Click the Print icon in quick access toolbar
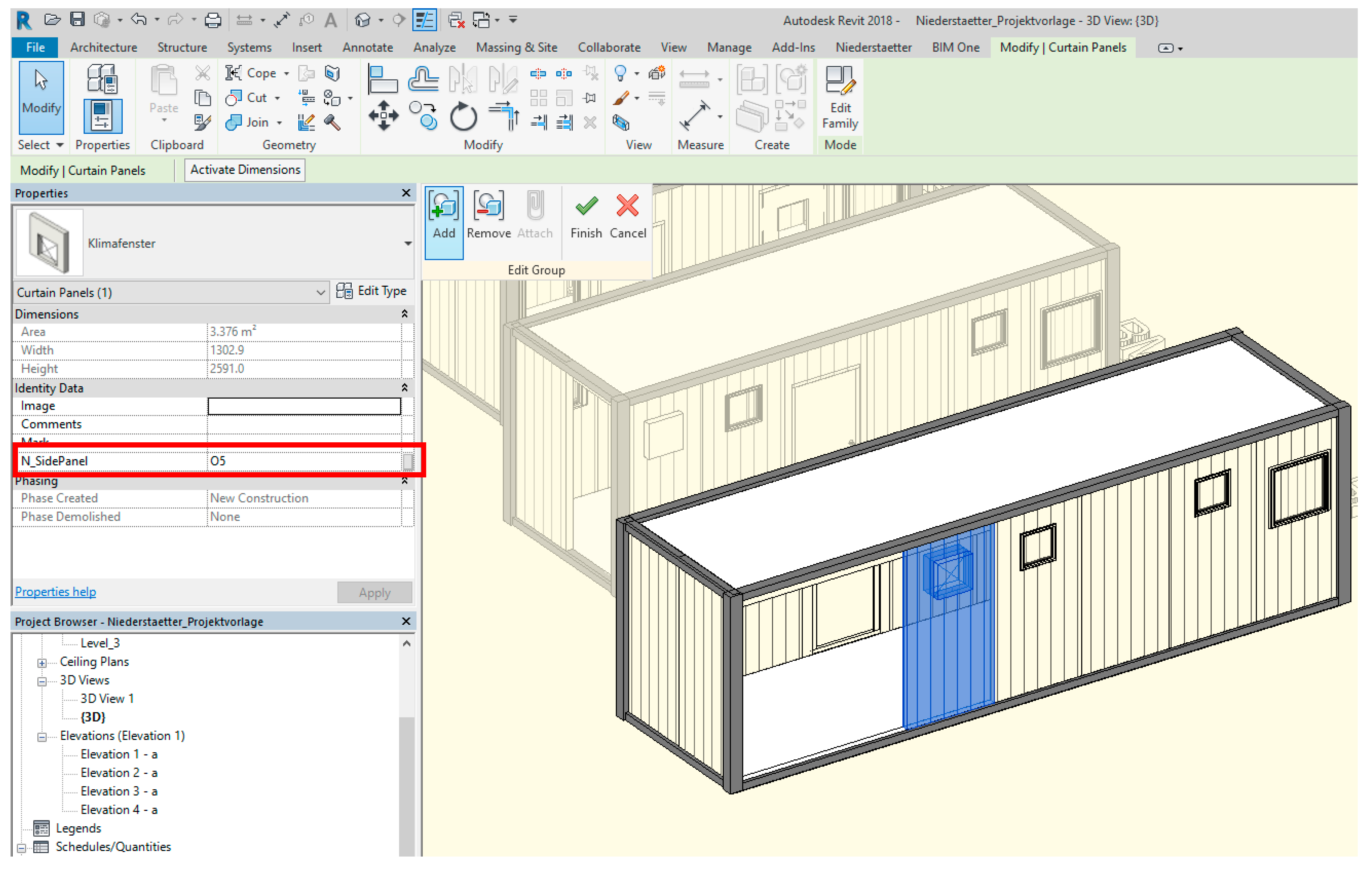1372x873 pixels. coord(212,21)
